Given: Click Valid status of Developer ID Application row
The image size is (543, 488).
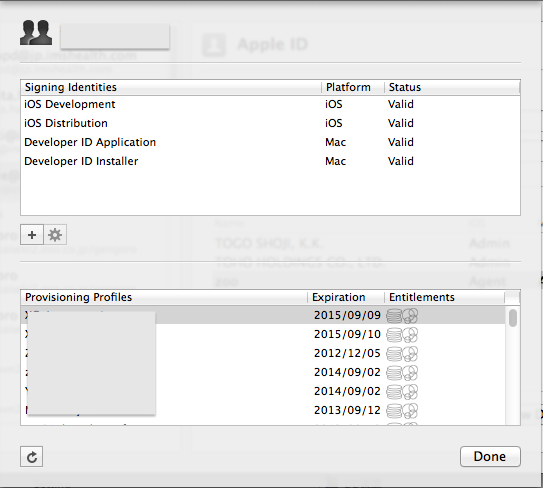Looking at the screenshot, I should click(401, 142).
